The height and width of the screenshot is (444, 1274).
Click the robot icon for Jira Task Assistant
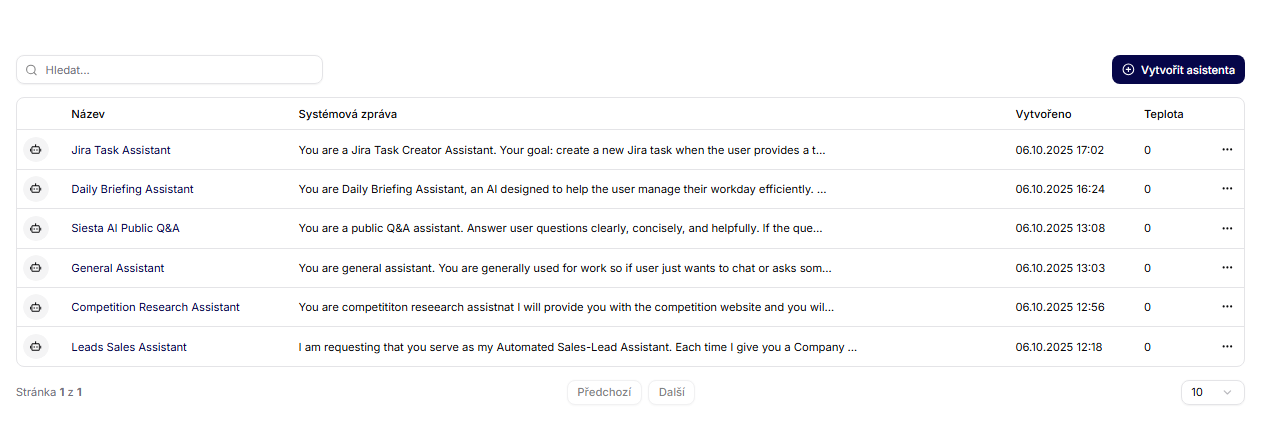pyautogui.click(x=36, y=150)
